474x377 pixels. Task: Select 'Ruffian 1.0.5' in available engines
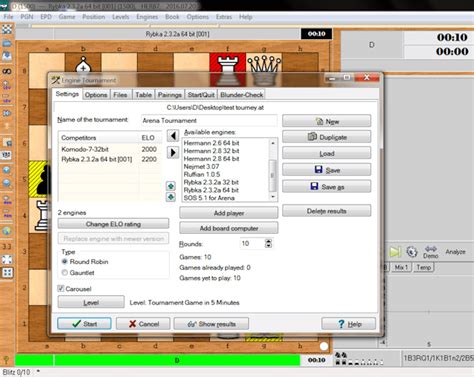pyautogui.click(x=202, y=174)
